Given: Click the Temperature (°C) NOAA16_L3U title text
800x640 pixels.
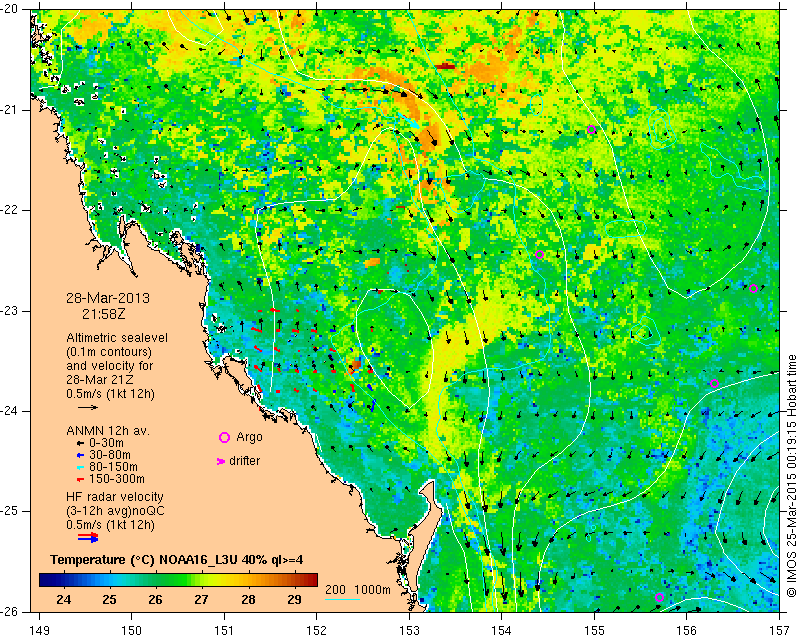Looking at the screenshot, I should coord(177,559).
